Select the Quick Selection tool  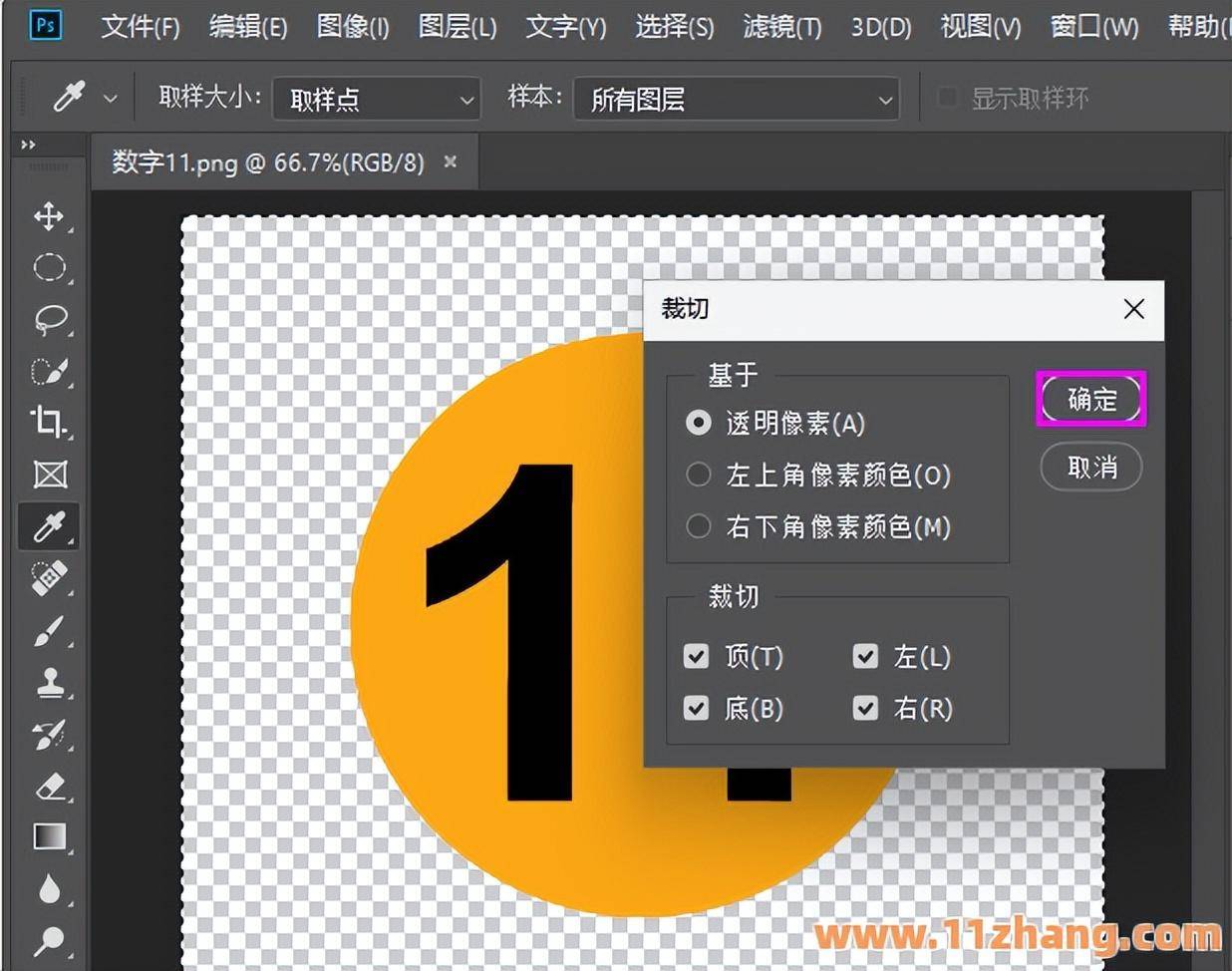tap(49, 371)
